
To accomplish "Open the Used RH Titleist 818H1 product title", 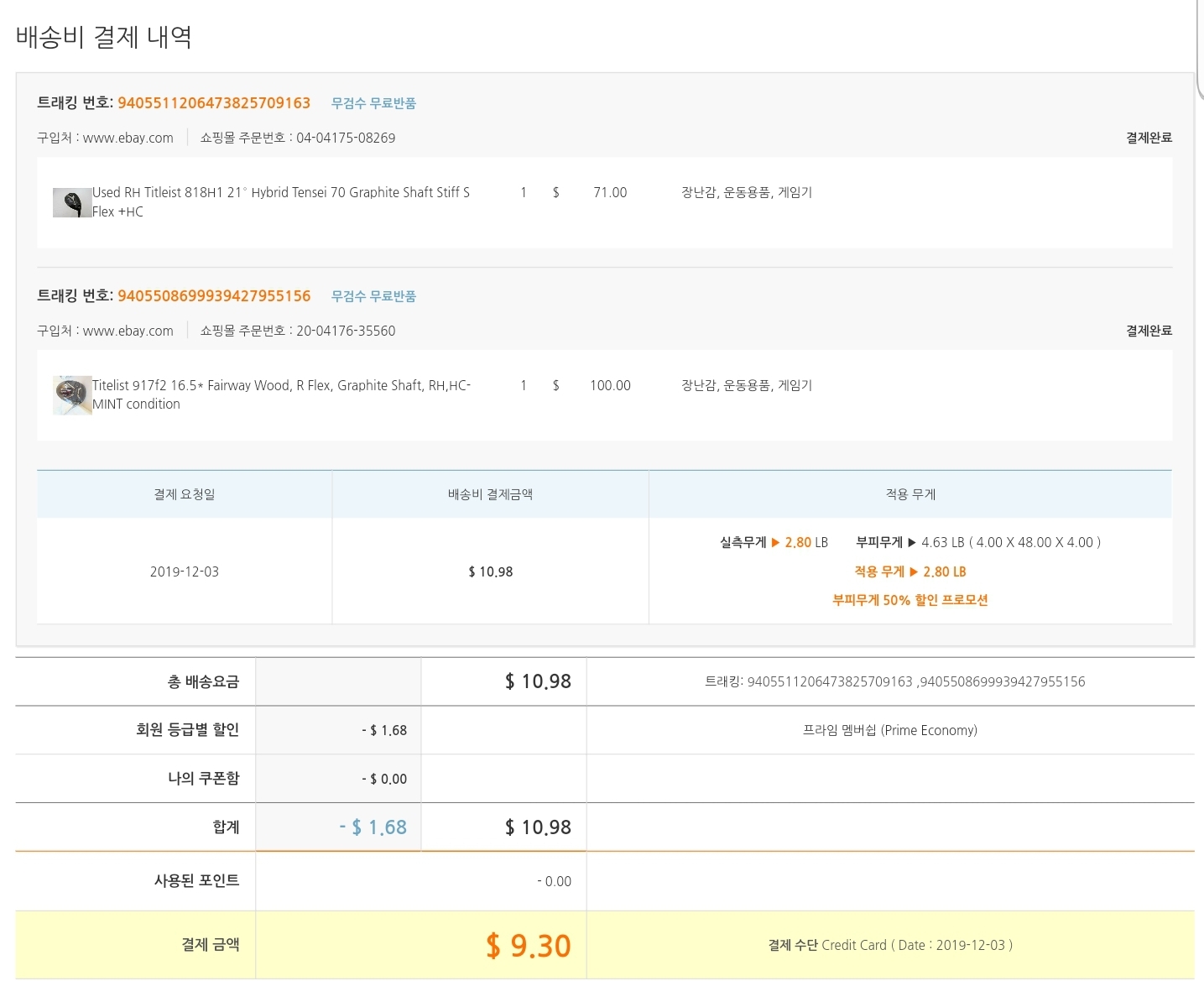I will pos(280,193).
